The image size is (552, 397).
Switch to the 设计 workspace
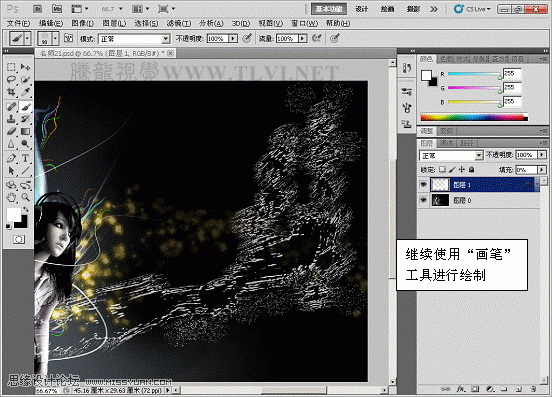362,9
